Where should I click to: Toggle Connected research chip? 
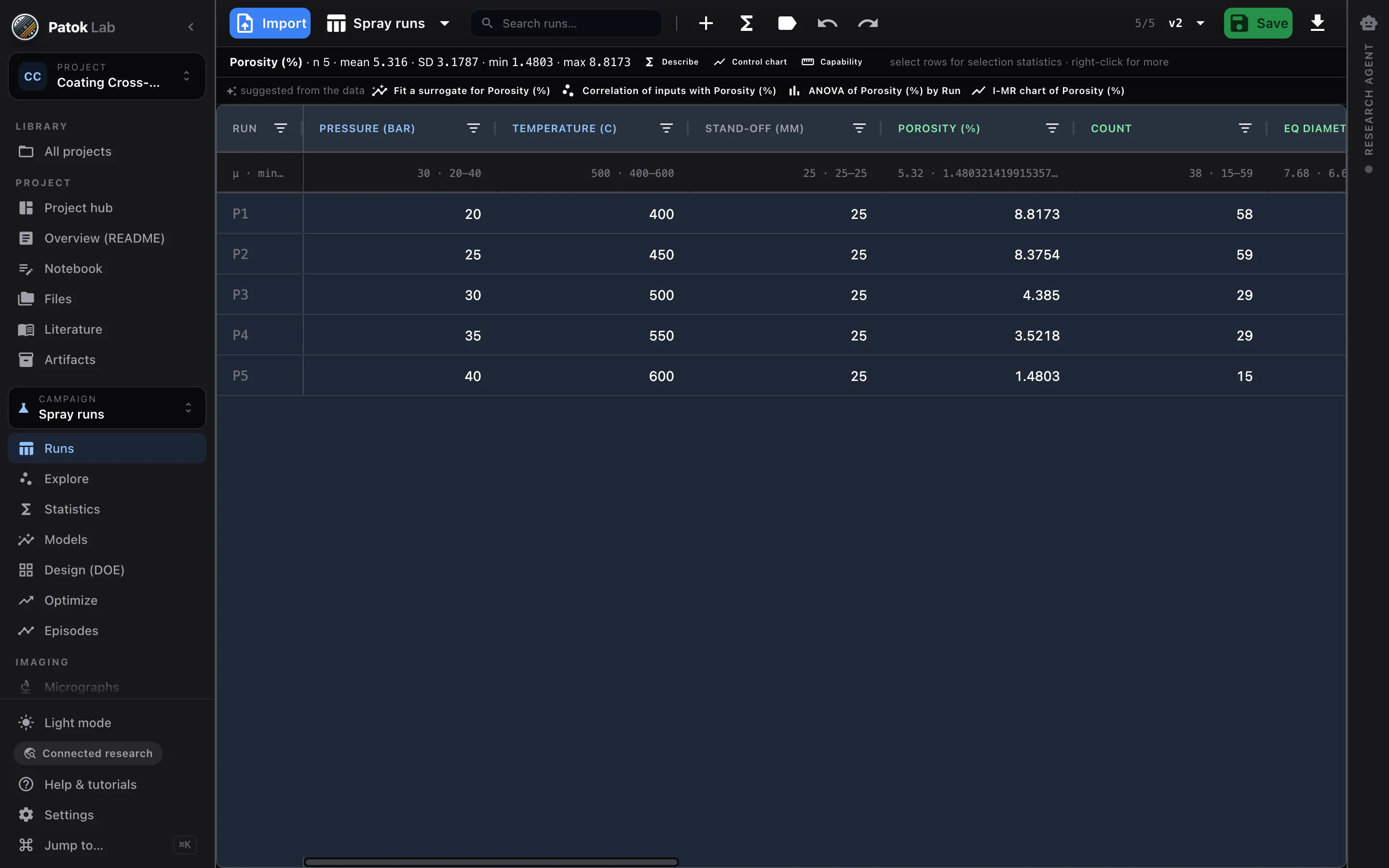click(x=88, y=753)
